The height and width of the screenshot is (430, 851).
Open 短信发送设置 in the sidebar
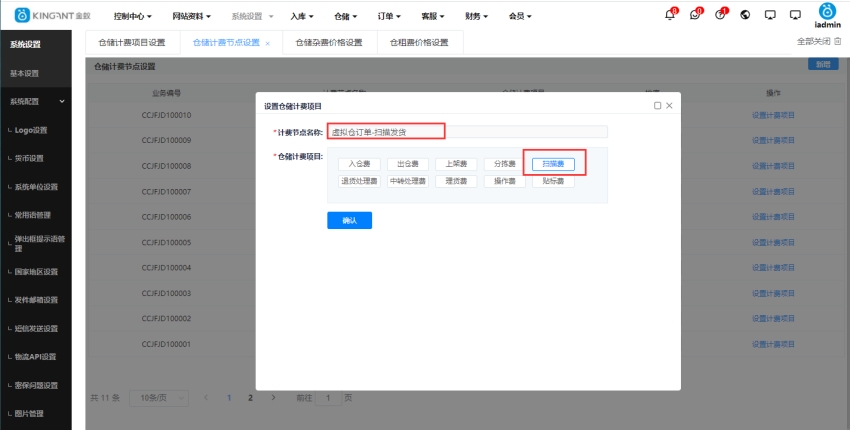click(36, 328)
